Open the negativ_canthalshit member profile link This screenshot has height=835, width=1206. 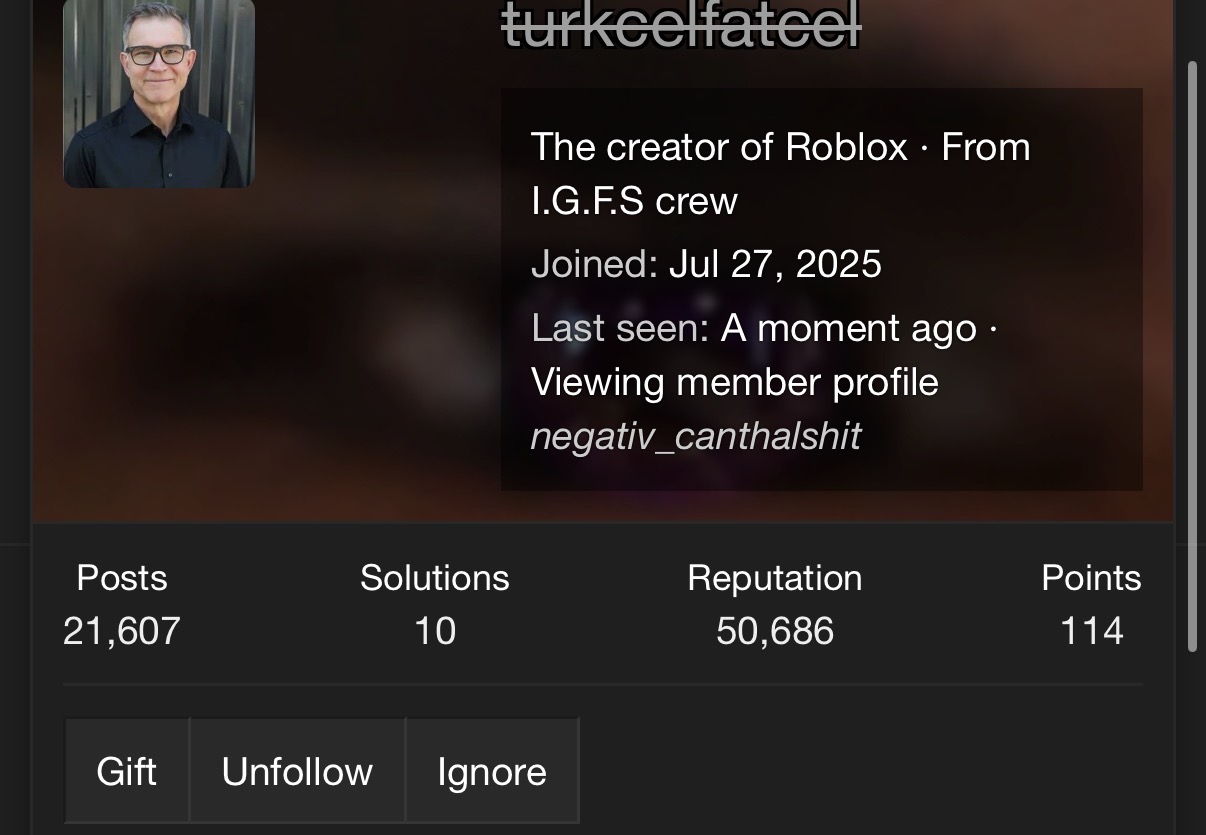(695, 436)
